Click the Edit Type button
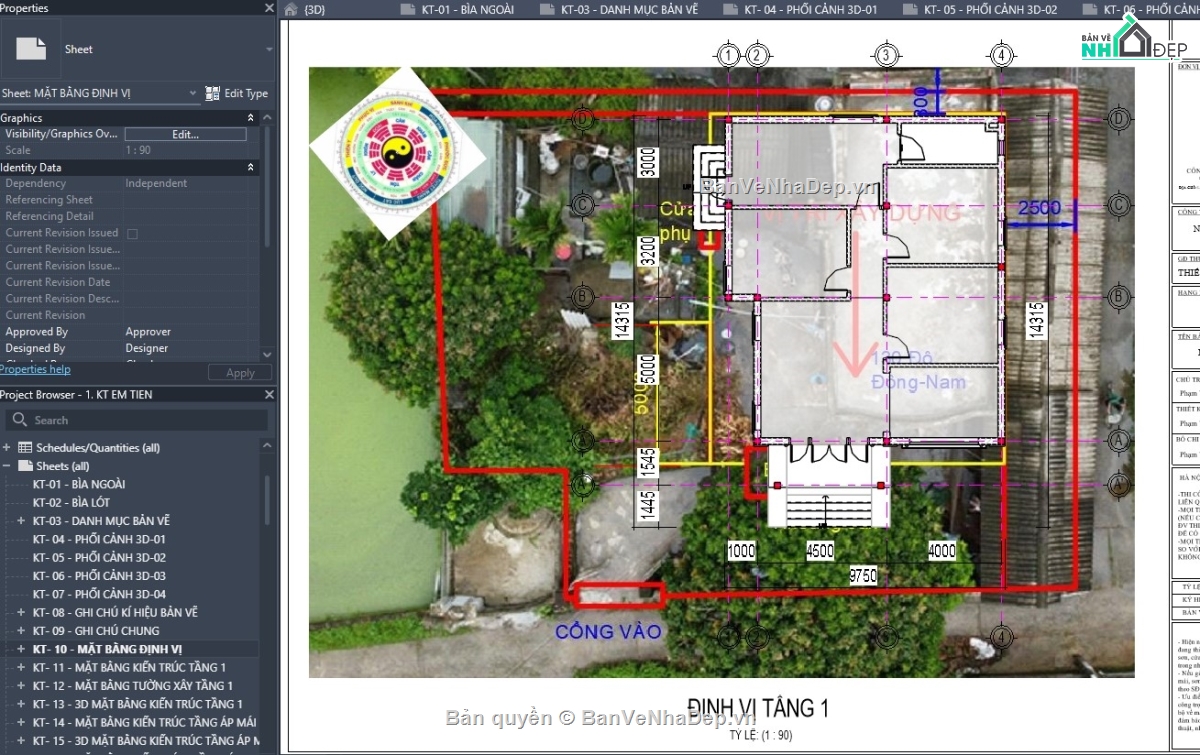 (x=237, y=93)
